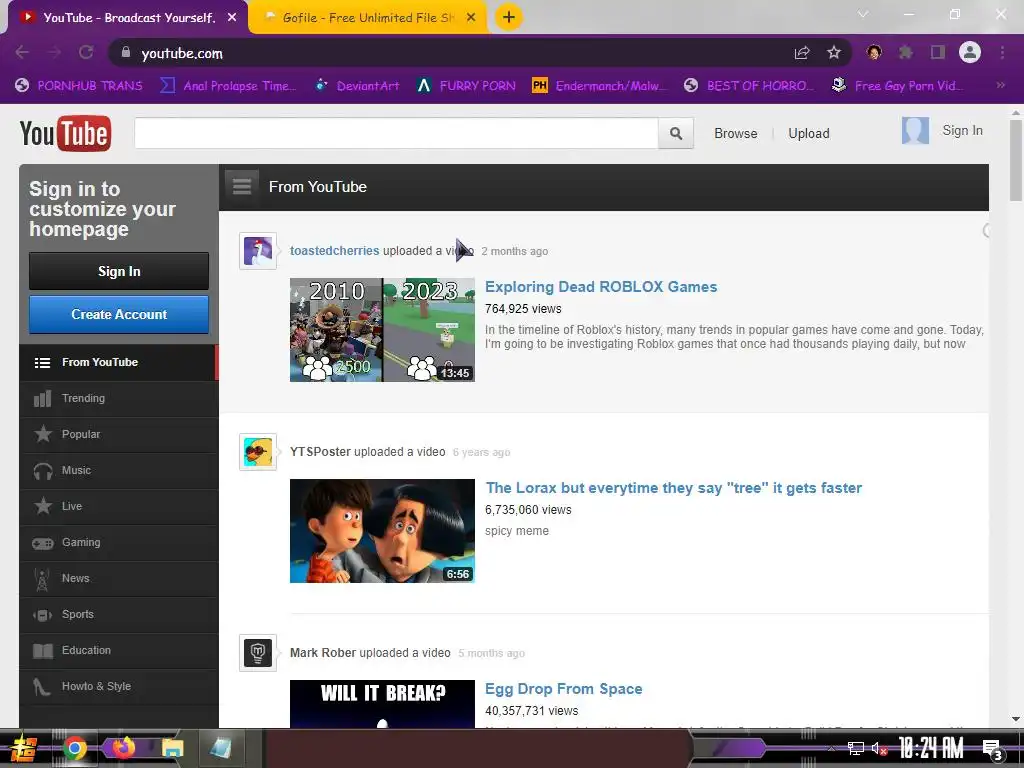This screenshot has height=768, width=1024.
Task: Click the Browse link
Action: point(735,133)
